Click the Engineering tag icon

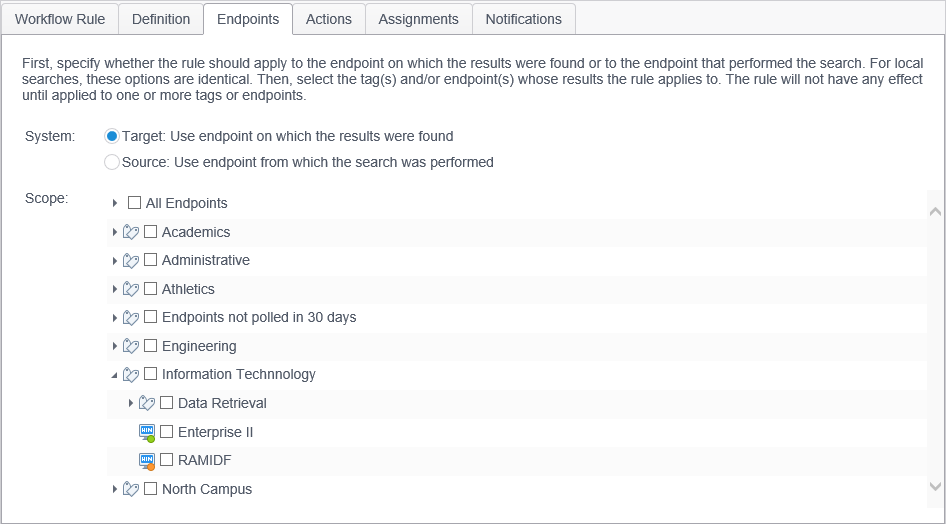(130, 346)
